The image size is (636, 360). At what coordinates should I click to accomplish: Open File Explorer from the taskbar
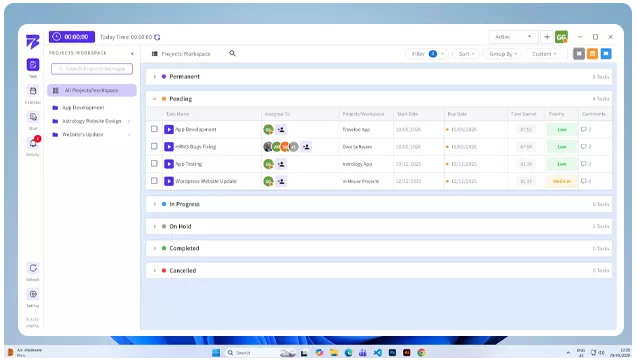tap(334, 353)
